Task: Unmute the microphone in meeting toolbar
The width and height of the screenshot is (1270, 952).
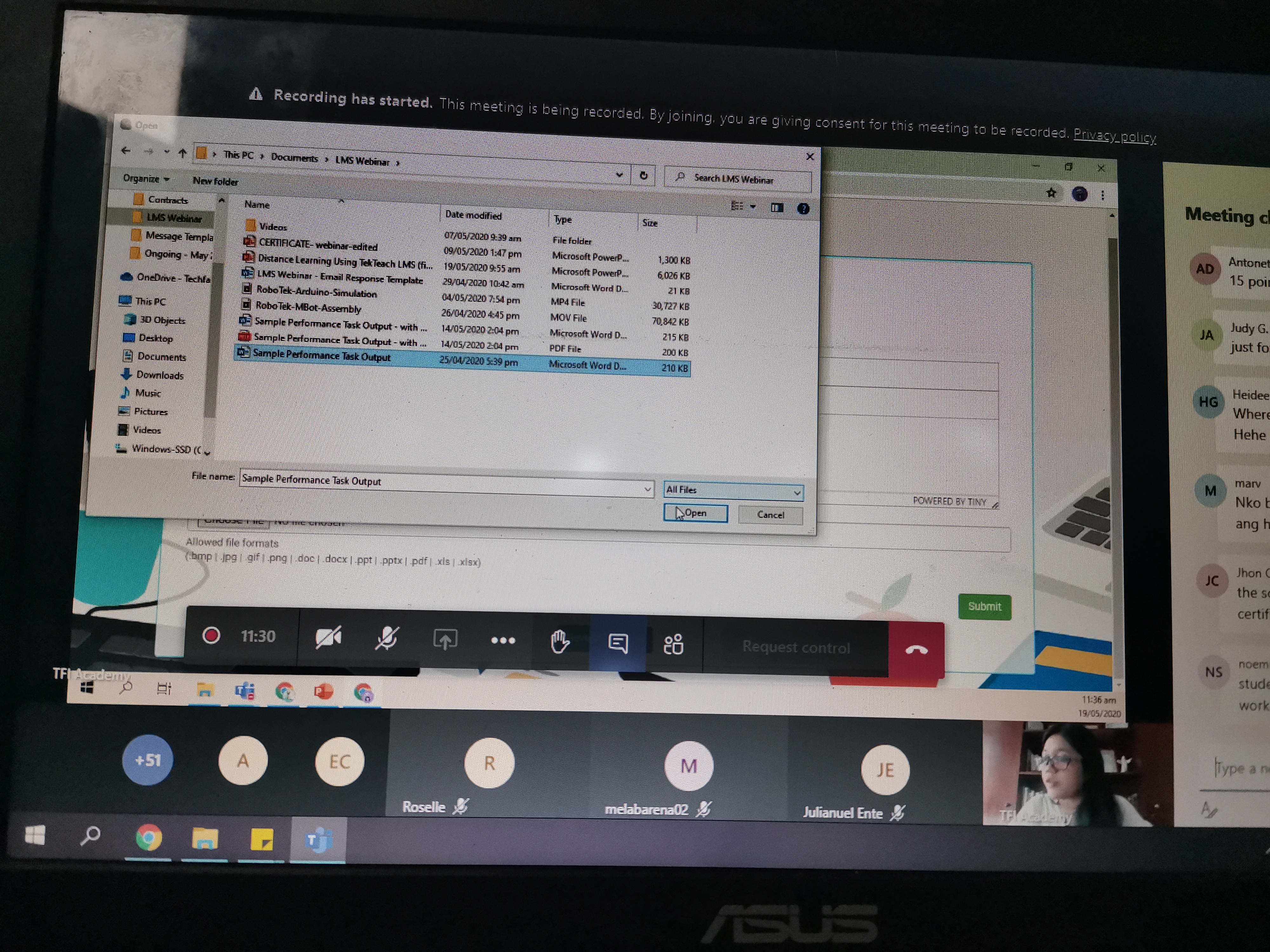Action: click(386, 638)
